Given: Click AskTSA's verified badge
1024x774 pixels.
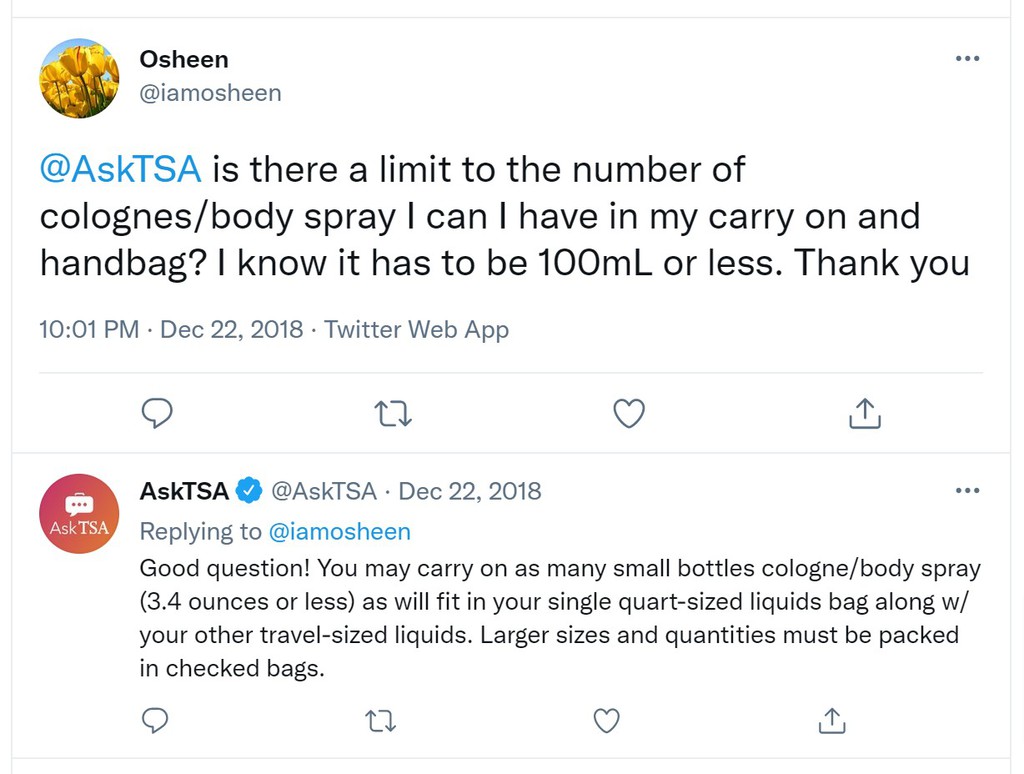Looking at the screenshot, I should pyautogui.click(x=247, y=490).
